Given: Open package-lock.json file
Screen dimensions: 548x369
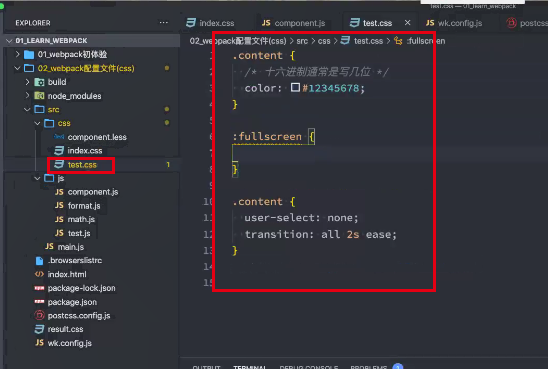Looking at the screenshot, I should pos(81,288).
